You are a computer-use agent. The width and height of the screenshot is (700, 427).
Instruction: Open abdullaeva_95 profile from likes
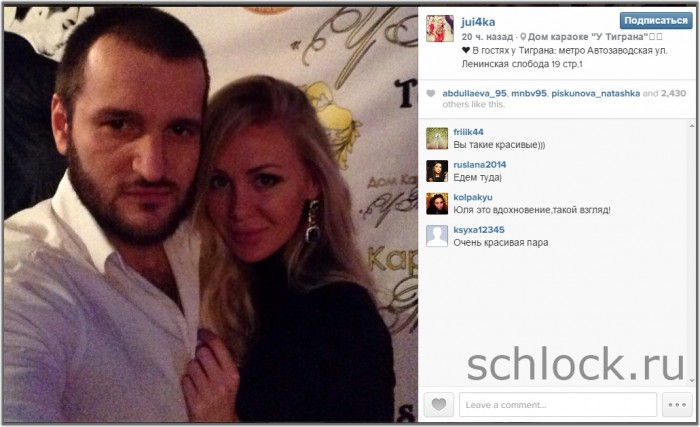[x=474, y=93]
